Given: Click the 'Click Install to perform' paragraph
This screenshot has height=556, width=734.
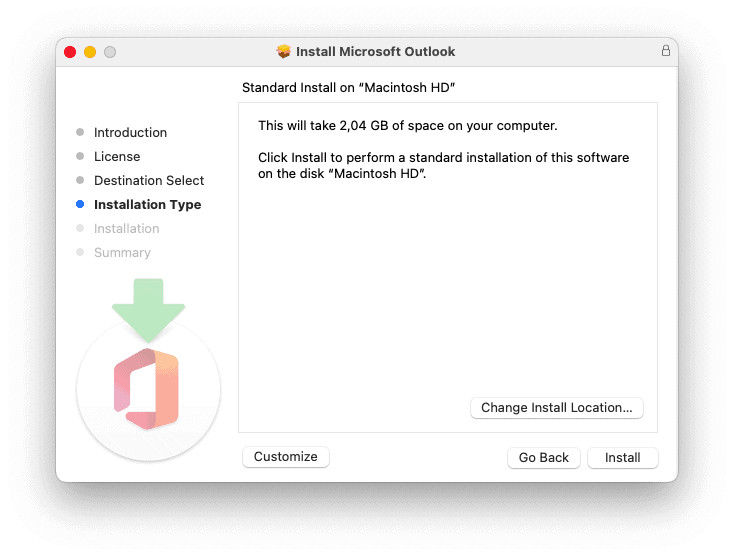Looking at the screenshot, I should [443, 165].
